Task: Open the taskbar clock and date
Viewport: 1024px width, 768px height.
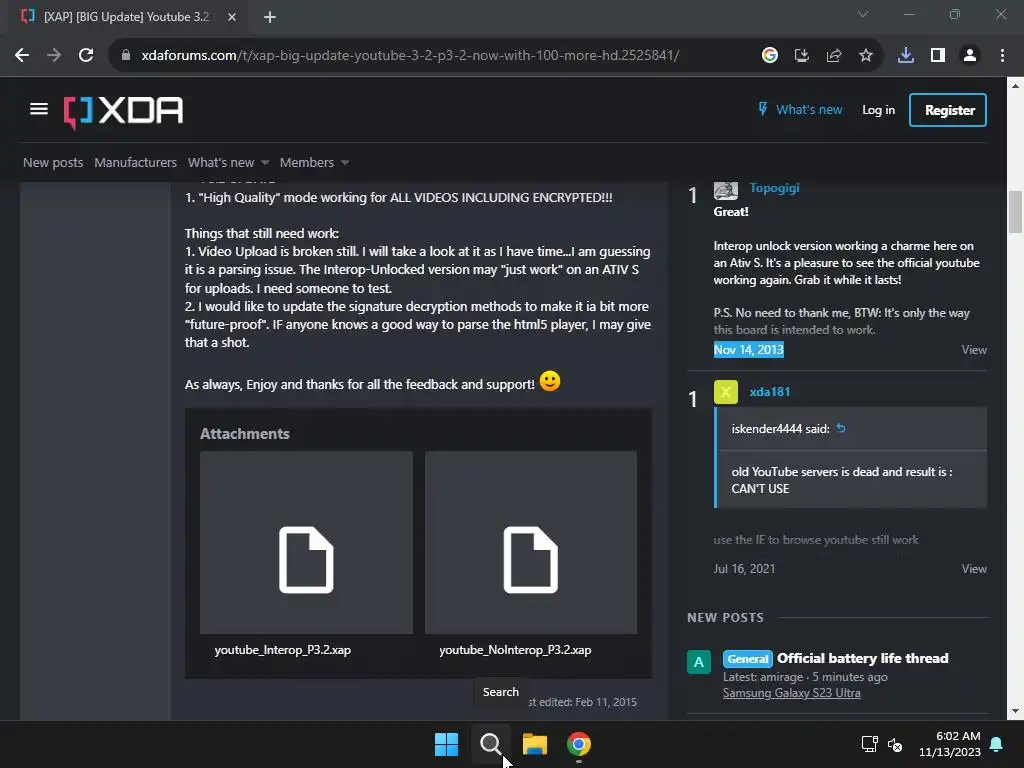Action: [950, 744]
